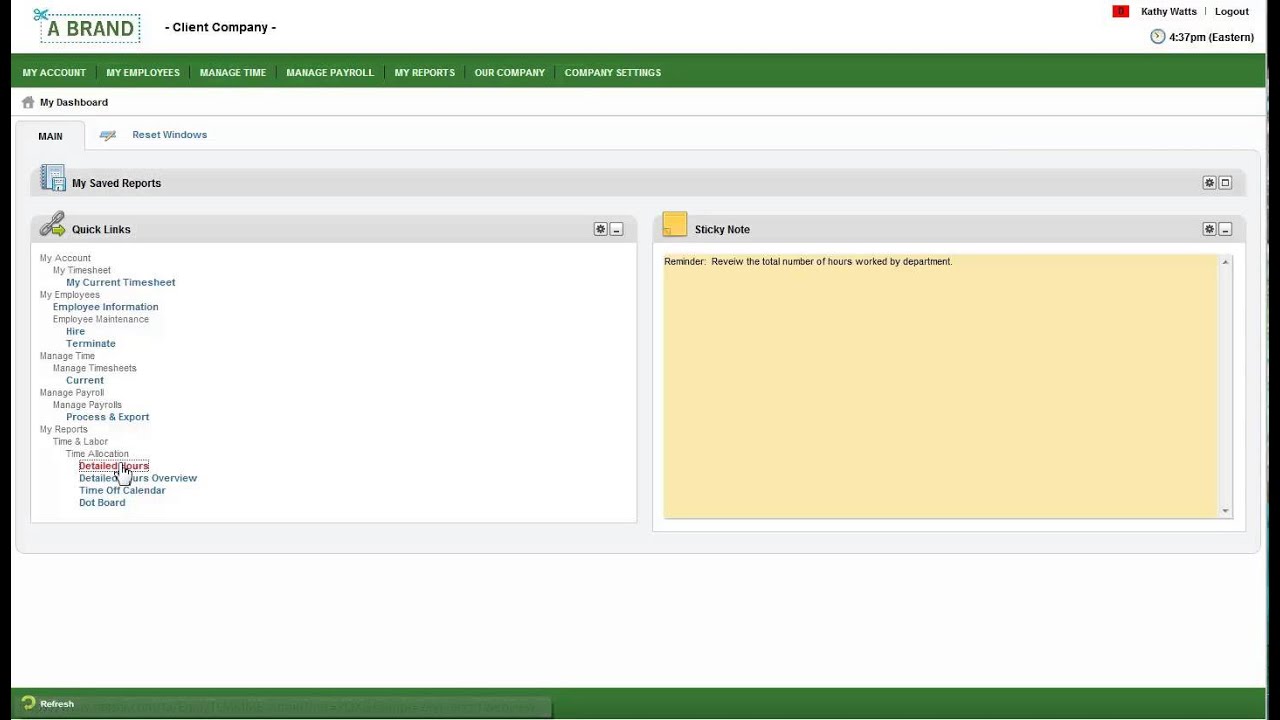Open the Employee Information link

click(x=105, y=307)
